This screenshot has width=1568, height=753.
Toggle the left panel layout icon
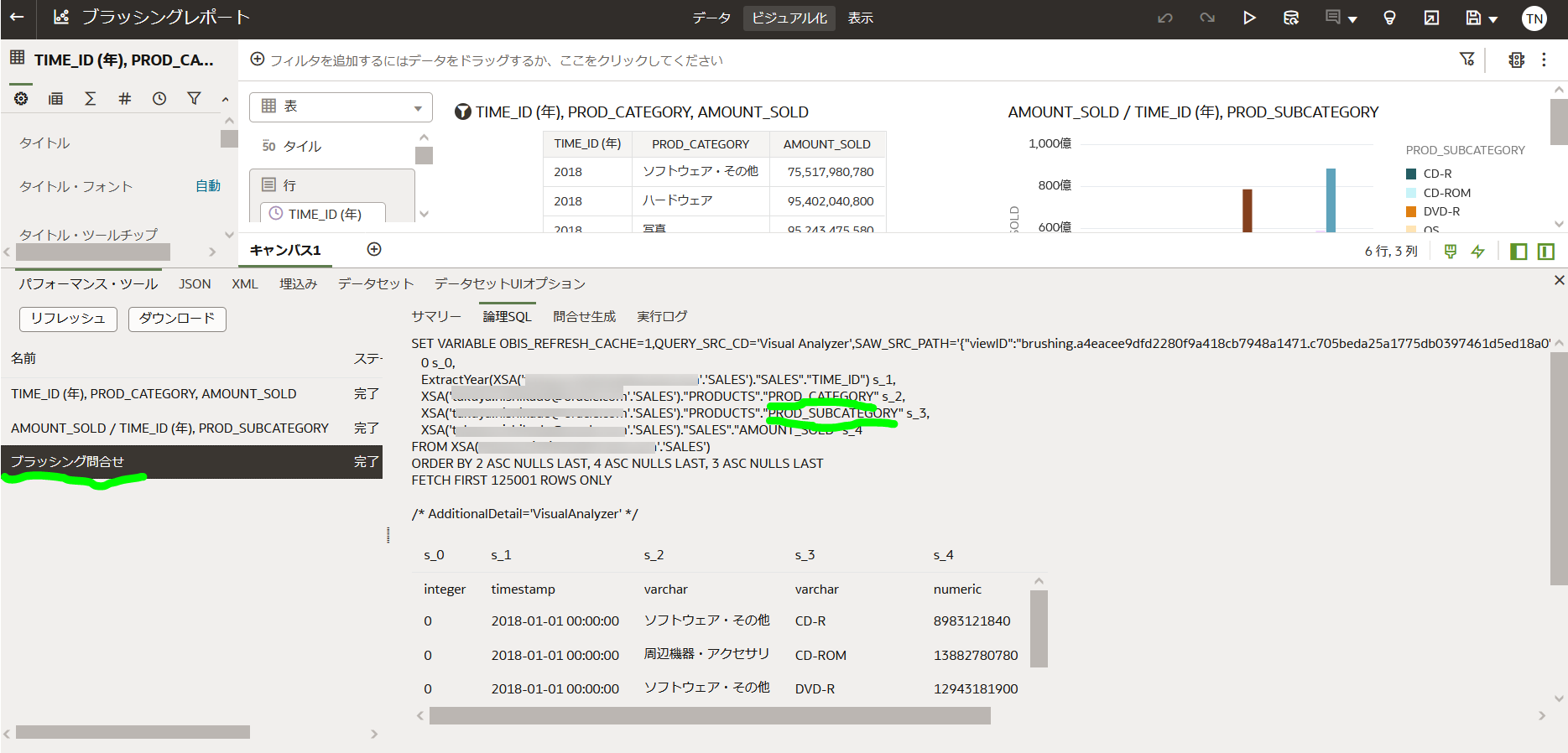[x=1518, y=251]
